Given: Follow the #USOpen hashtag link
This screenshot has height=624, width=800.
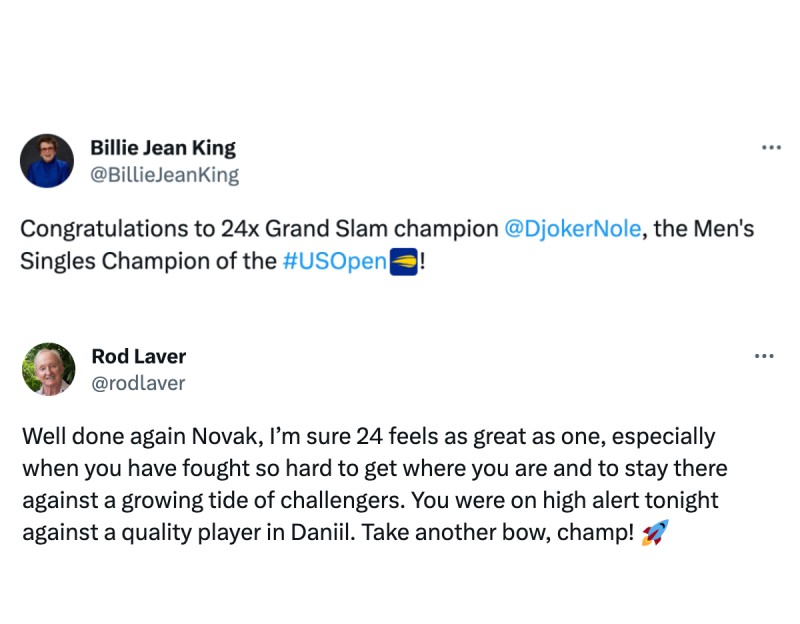Looking at the screenshot, I should (x=333, y=261).
